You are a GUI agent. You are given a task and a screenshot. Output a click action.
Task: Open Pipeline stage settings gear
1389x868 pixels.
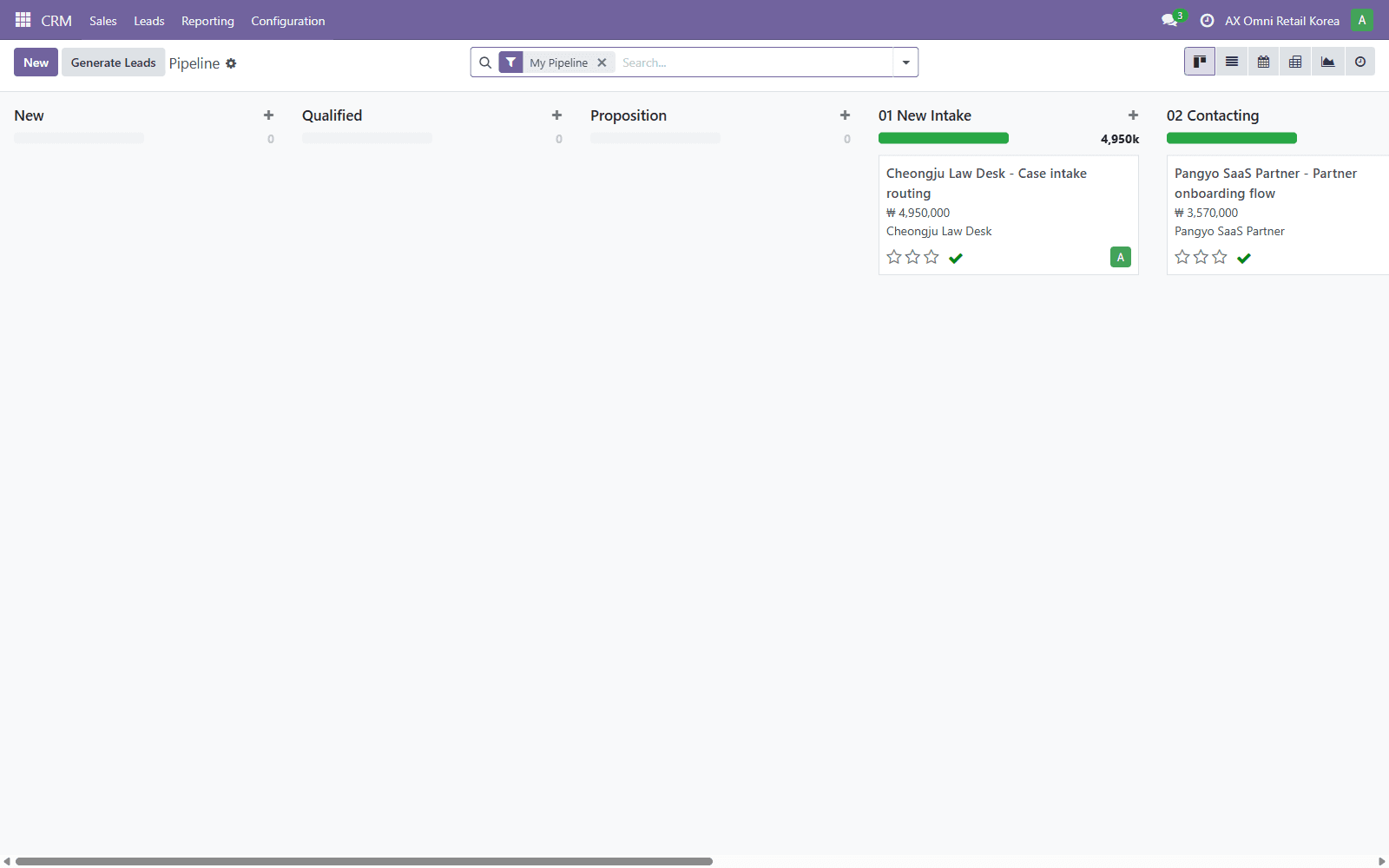pos(231,62)
